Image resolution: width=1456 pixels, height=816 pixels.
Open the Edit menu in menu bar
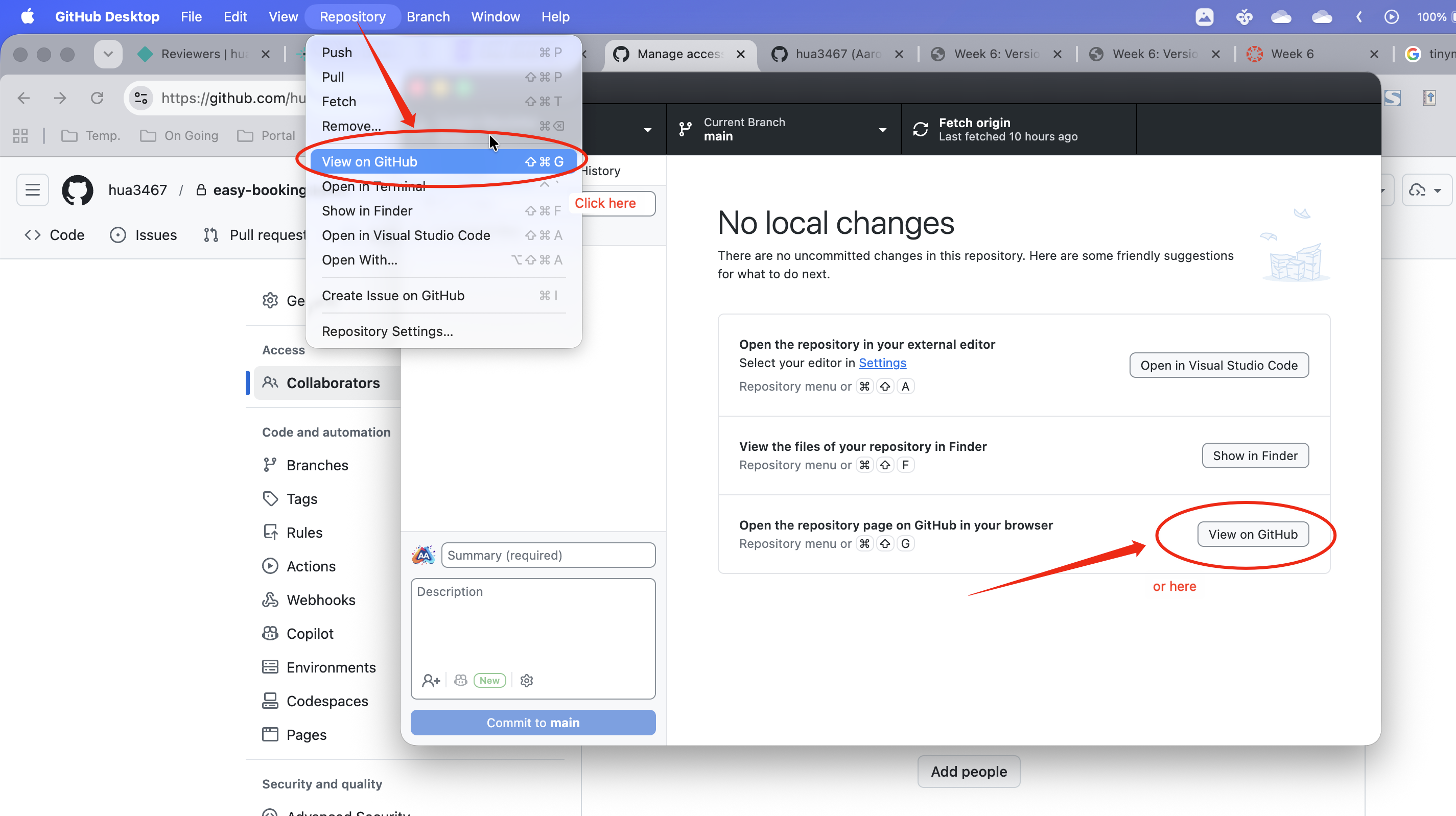(235, 16)
